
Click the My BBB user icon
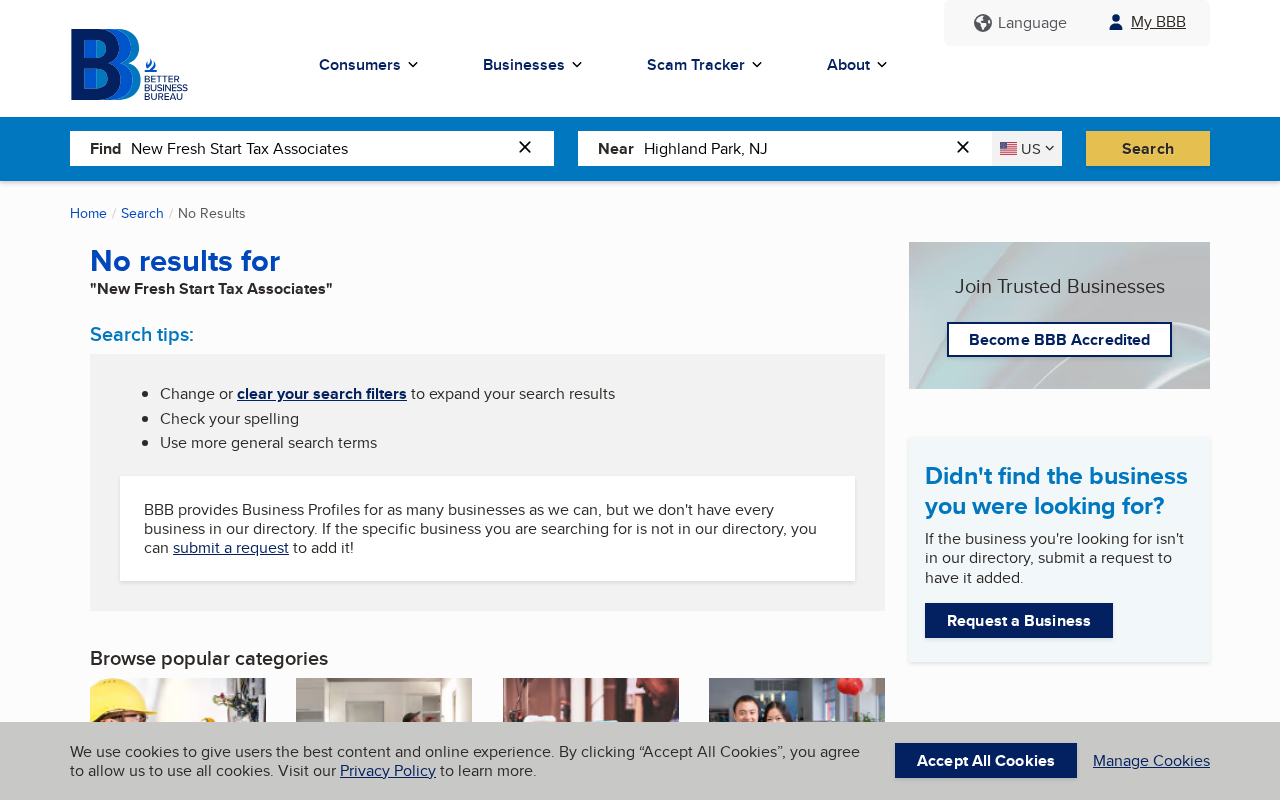click(1116, 22)
